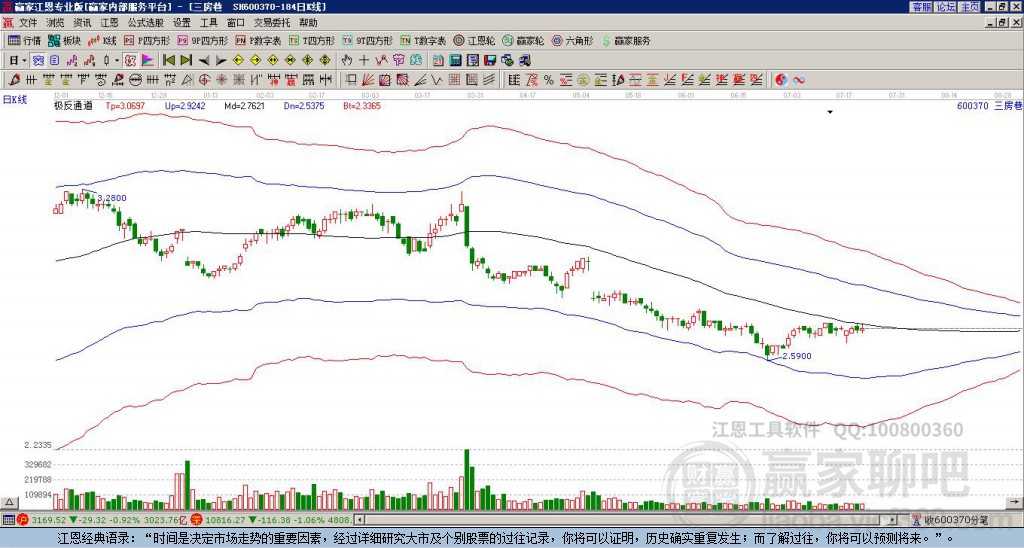Open the calculator icon
This screenshot has width=1024, height=548.
click(456, 61)
